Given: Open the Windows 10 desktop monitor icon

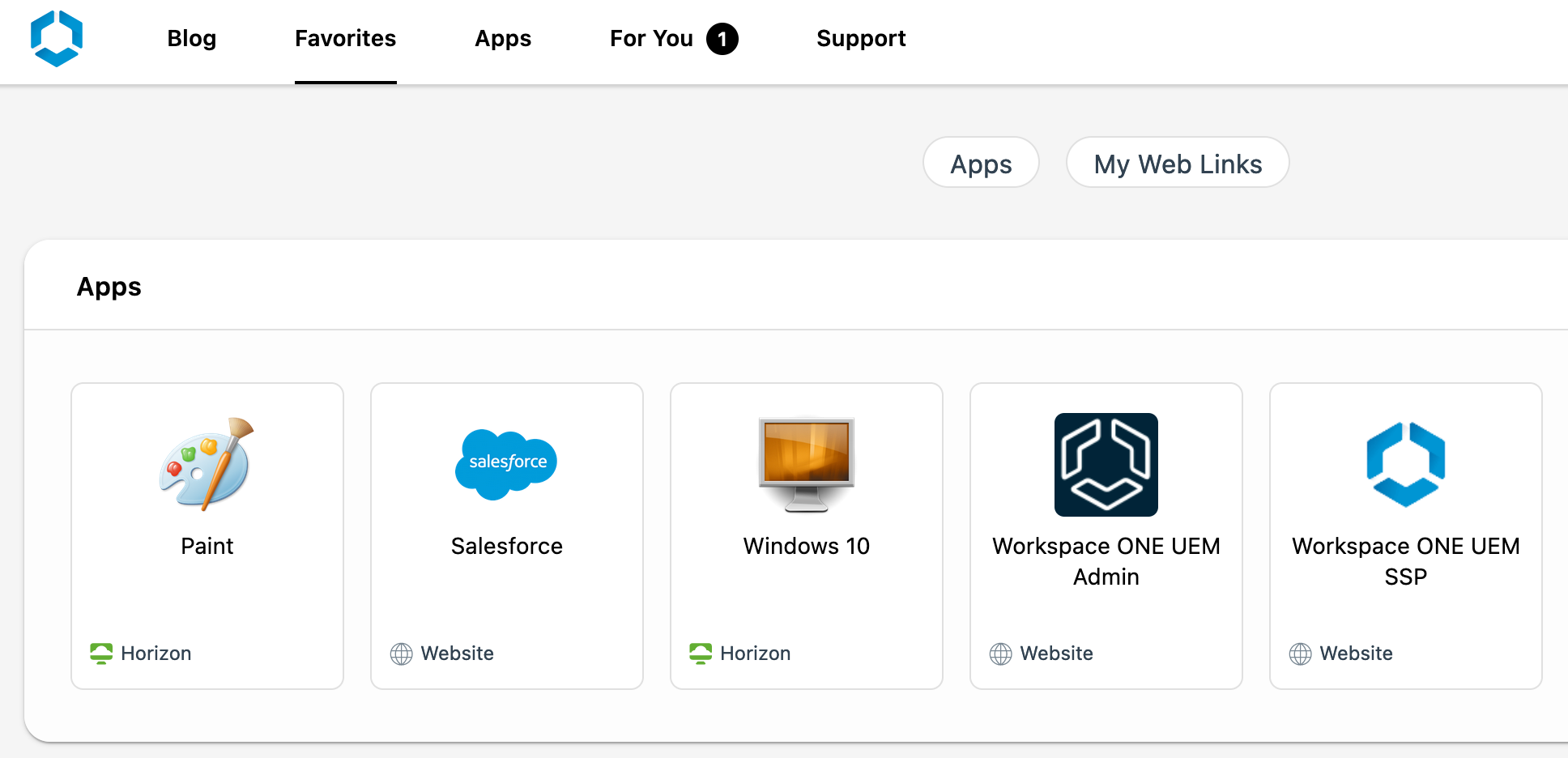Looking at the screenshot, I should point(807,464).
